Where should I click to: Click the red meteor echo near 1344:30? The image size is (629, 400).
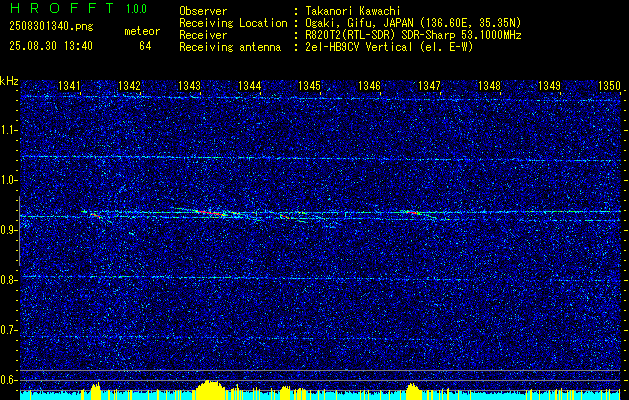coord(285,217)
